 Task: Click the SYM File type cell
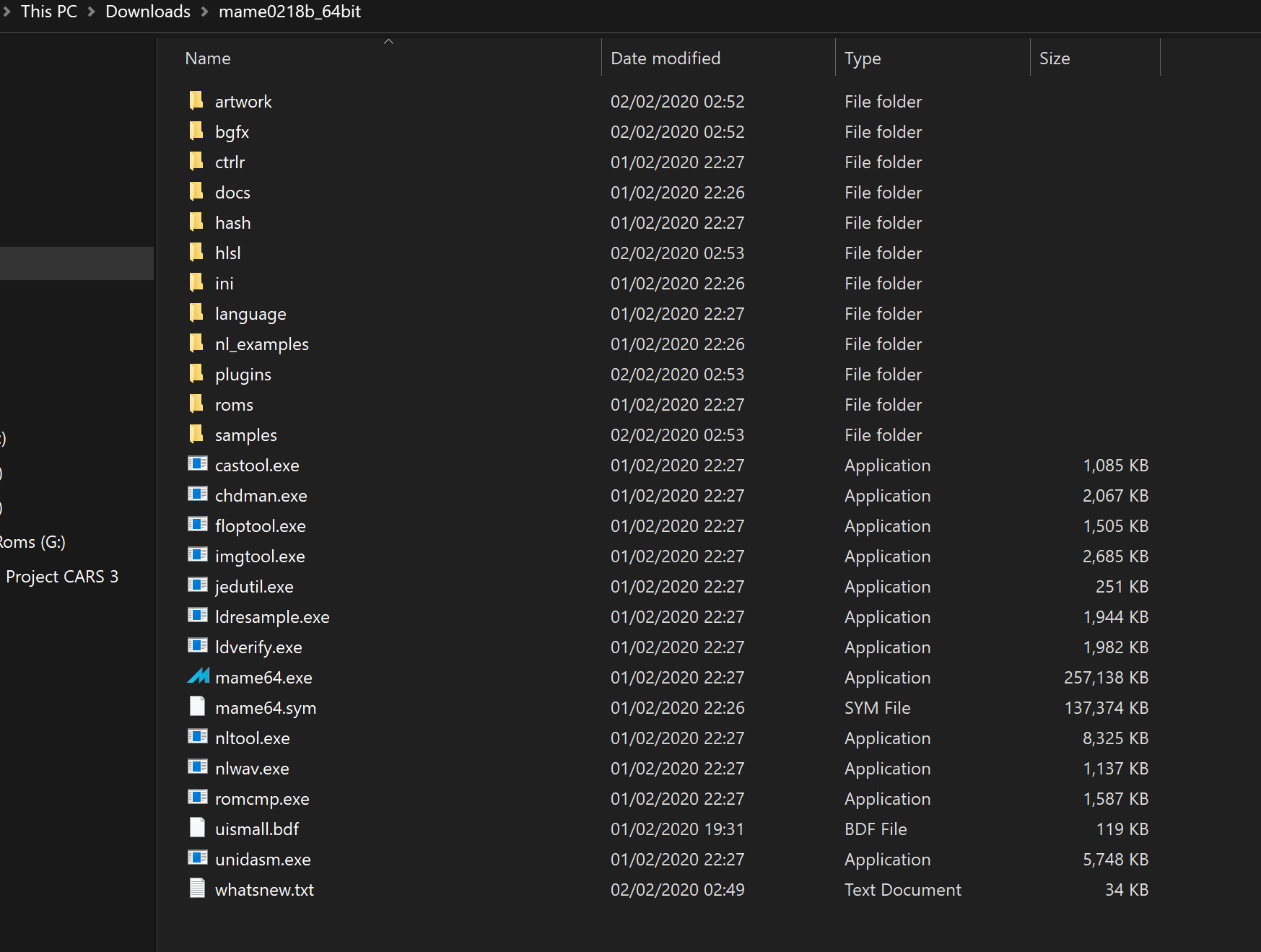(878, 708)
